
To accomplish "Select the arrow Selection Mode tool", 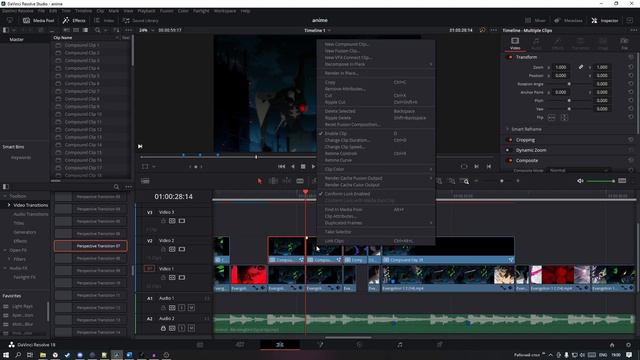I will click(x=260, y=181).
